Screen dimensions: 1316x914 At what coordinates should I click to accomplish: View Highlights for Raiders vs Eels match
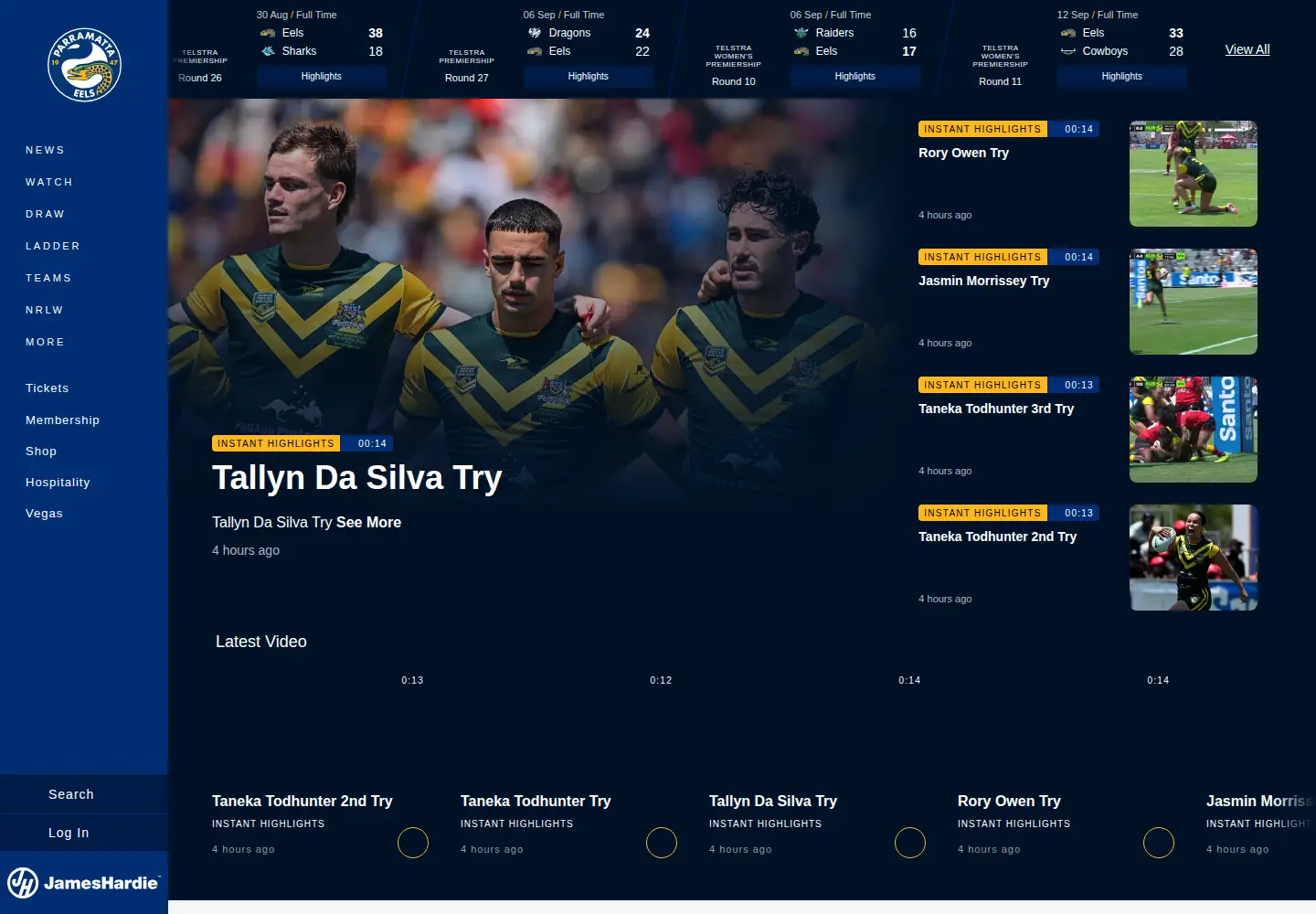tap(855, 77)
